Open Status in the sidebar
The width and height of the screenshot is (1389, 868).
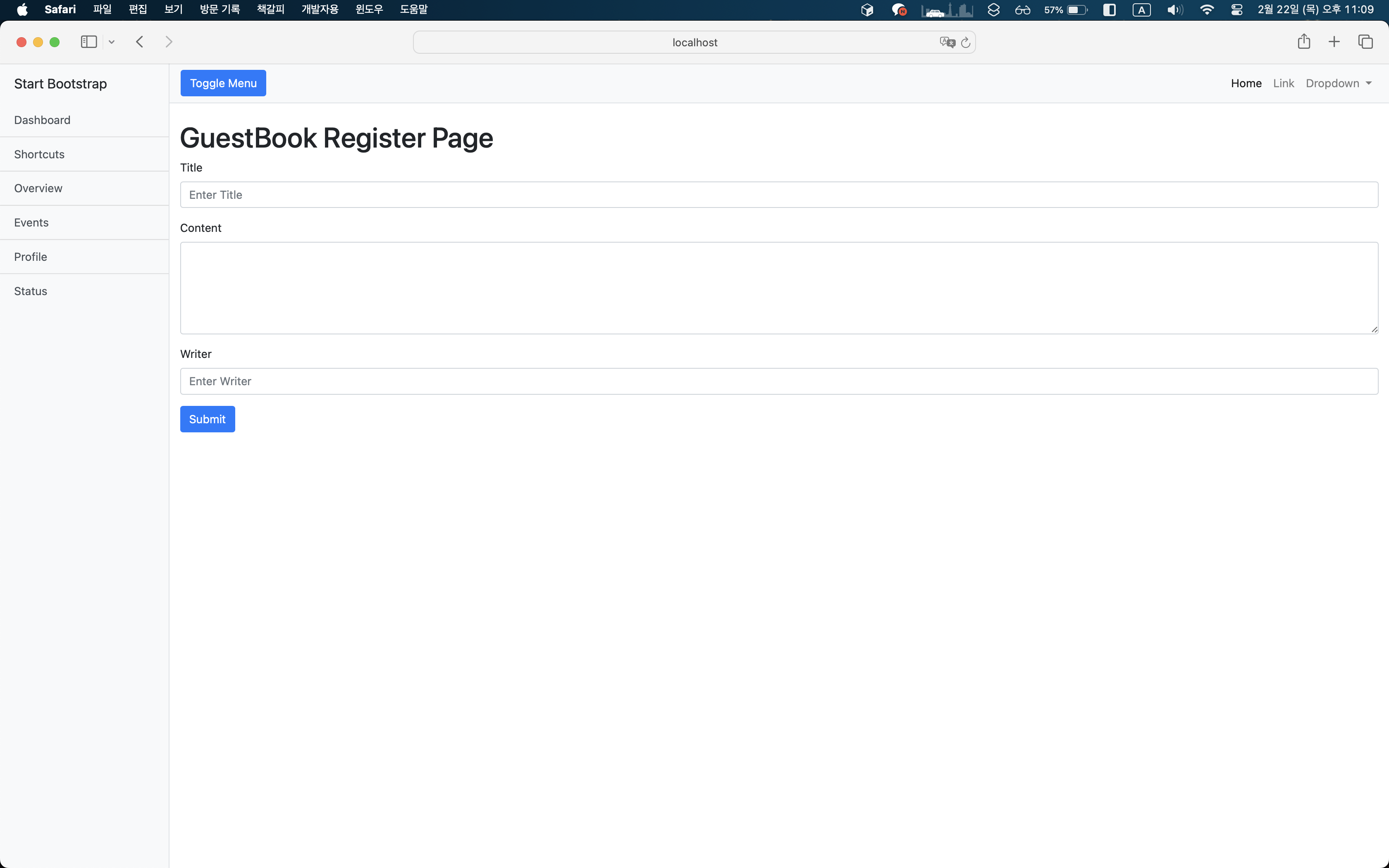[84, 291]
